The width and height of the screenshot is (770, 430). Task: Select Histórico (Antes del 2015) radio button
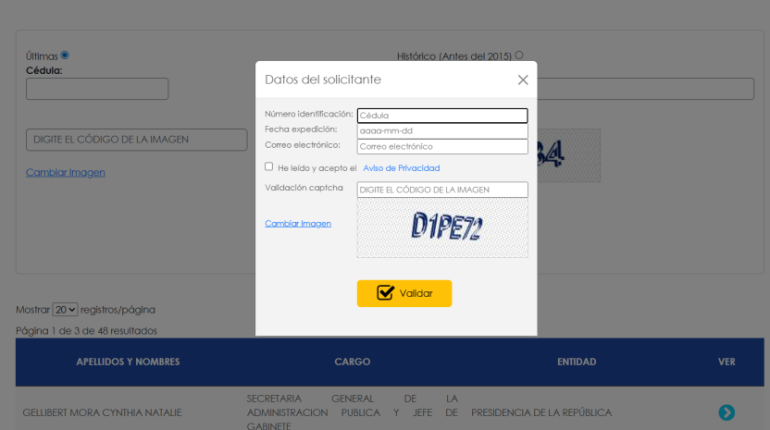519,55
